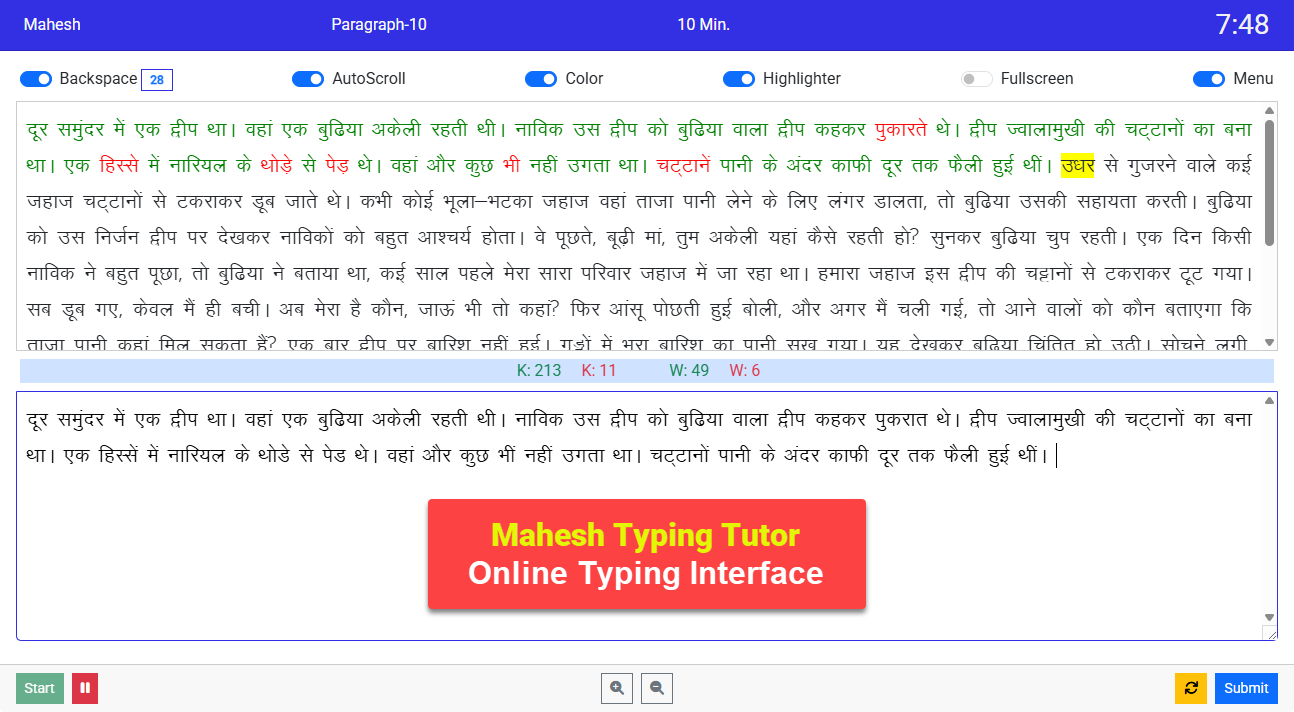
Task: Click the AutoScroll label
Action: [x=369, y=79]
